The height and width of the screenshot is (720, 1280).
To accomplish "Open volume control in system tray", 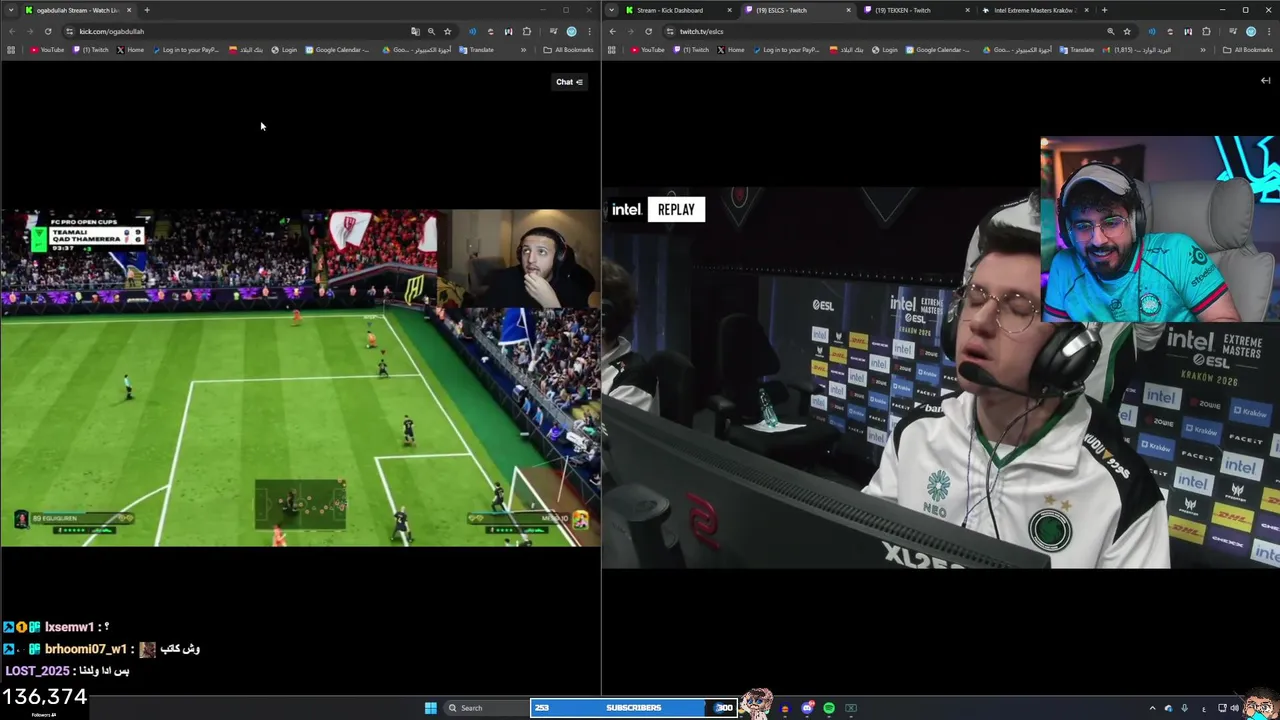I will (x=1234, y=708).
